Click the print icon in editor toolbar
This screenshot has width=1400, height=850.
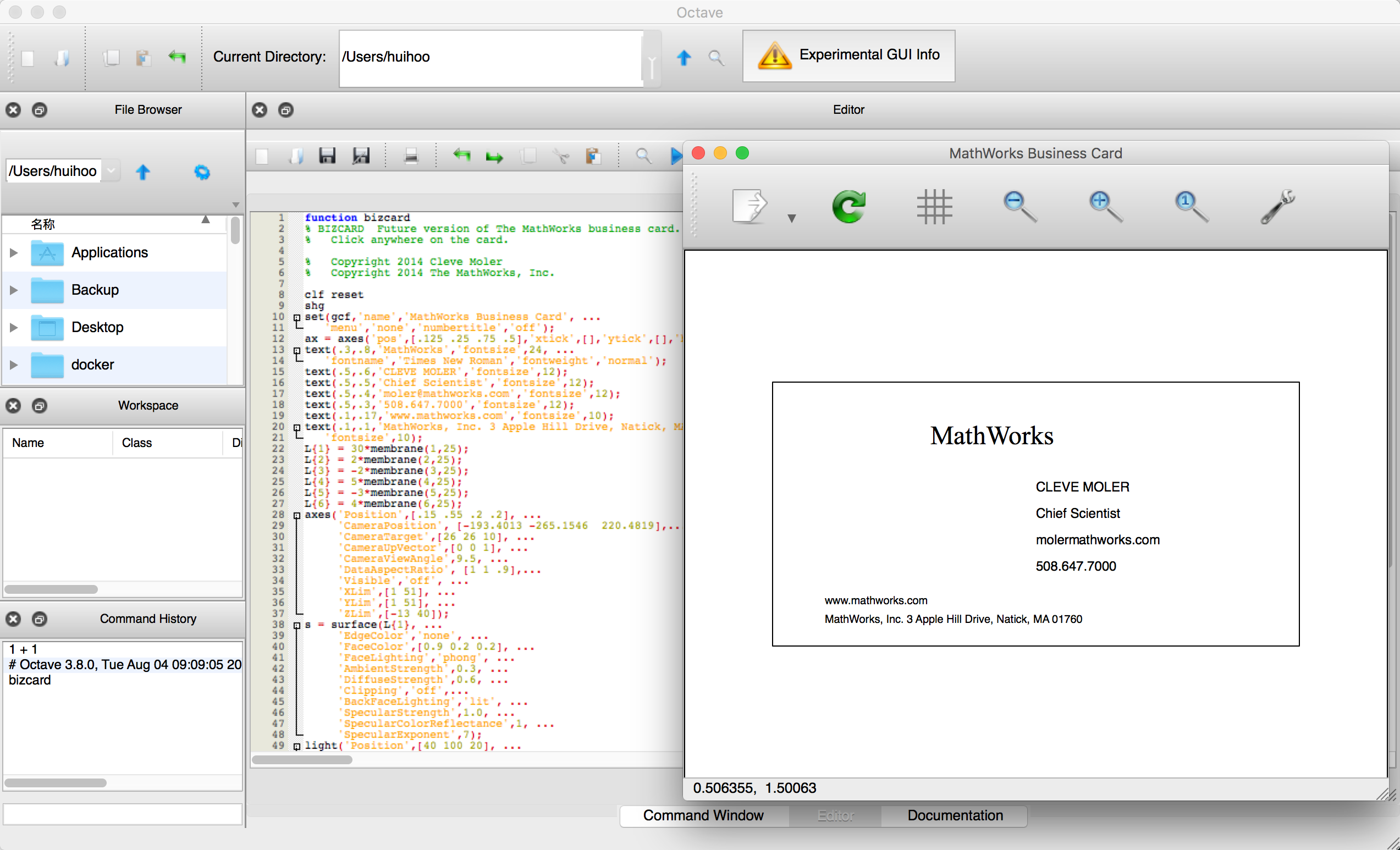tap(411, 156)
